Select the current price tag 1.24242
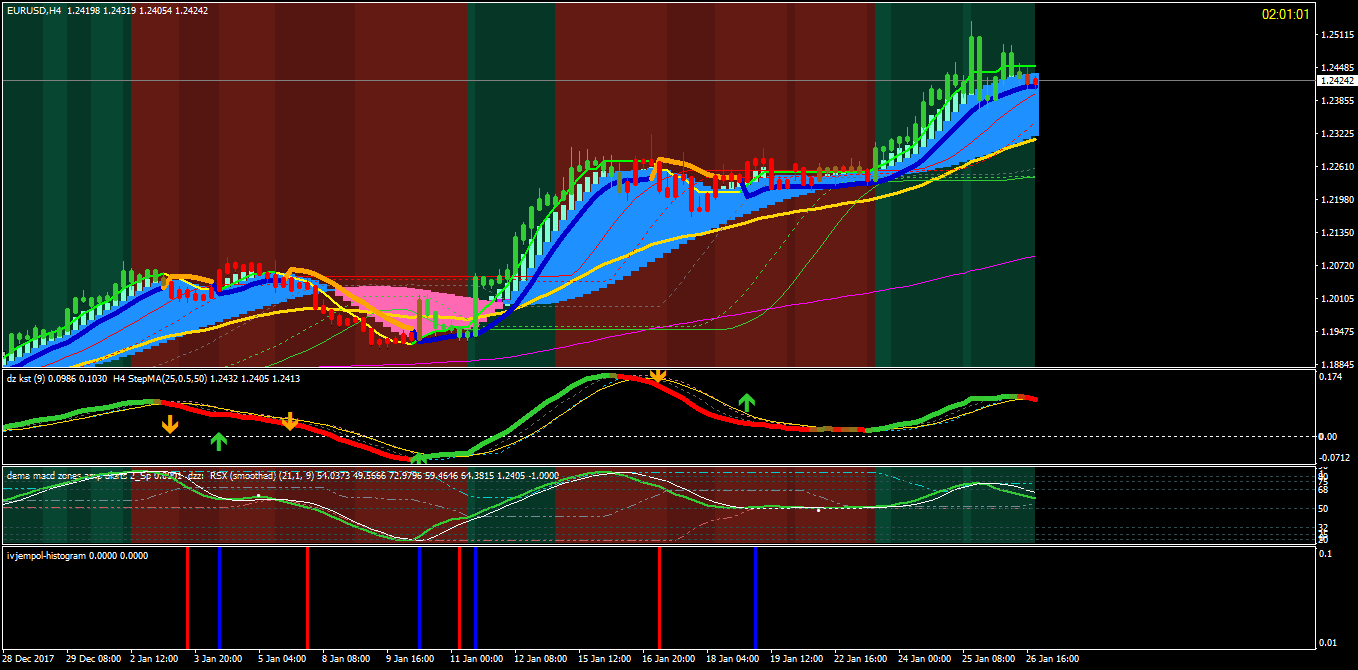The width and height of the screenshot is (1358, 670). [1336, 80]
